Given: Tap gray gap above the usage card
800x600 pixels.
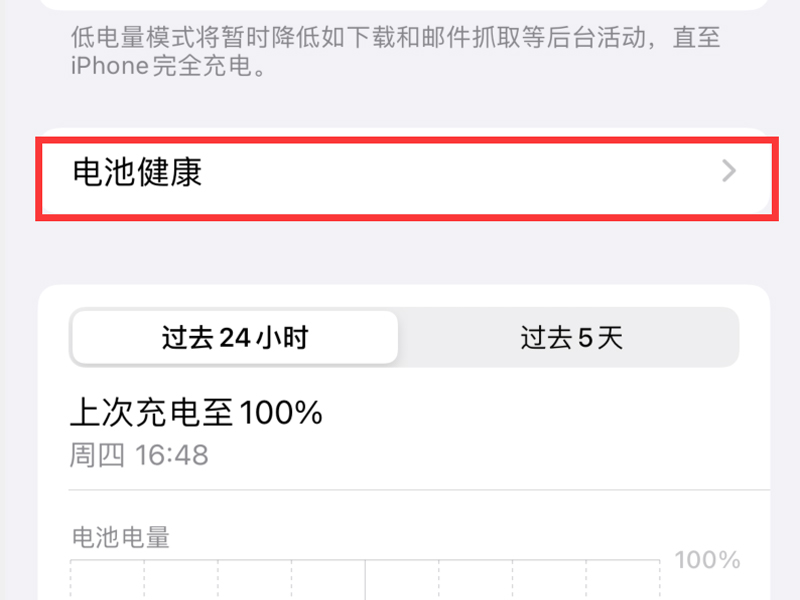Looking at the screenshot, I should [x=400, y=255].
